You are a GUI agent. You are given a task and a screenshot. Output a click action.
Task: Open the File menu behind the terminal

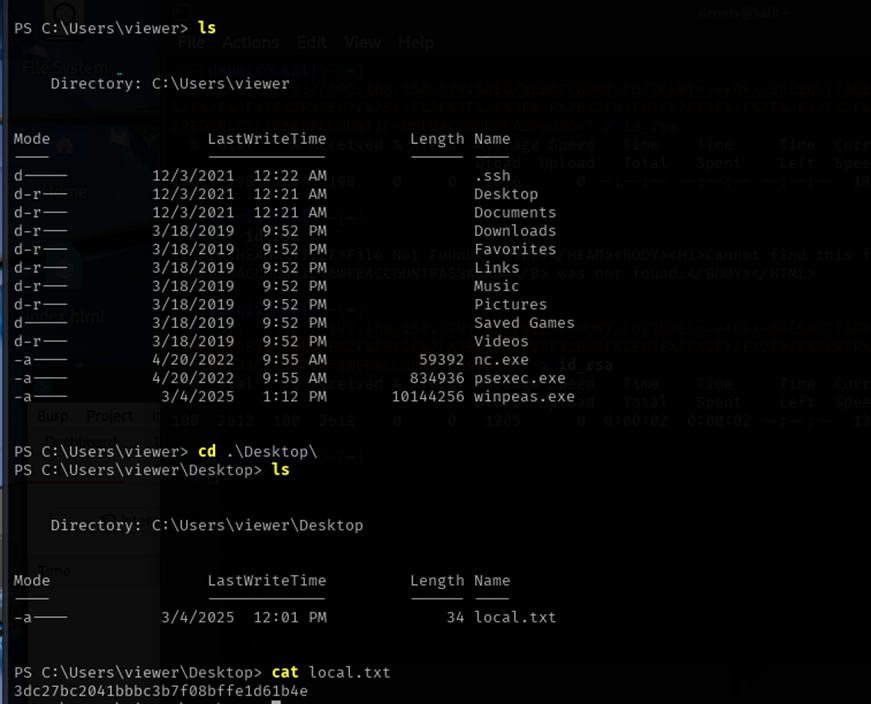click(x=193, y=43)
